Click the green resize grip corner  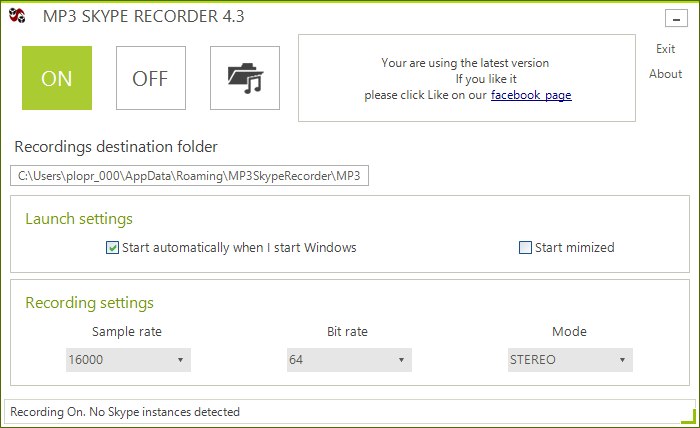pos(689,417)
